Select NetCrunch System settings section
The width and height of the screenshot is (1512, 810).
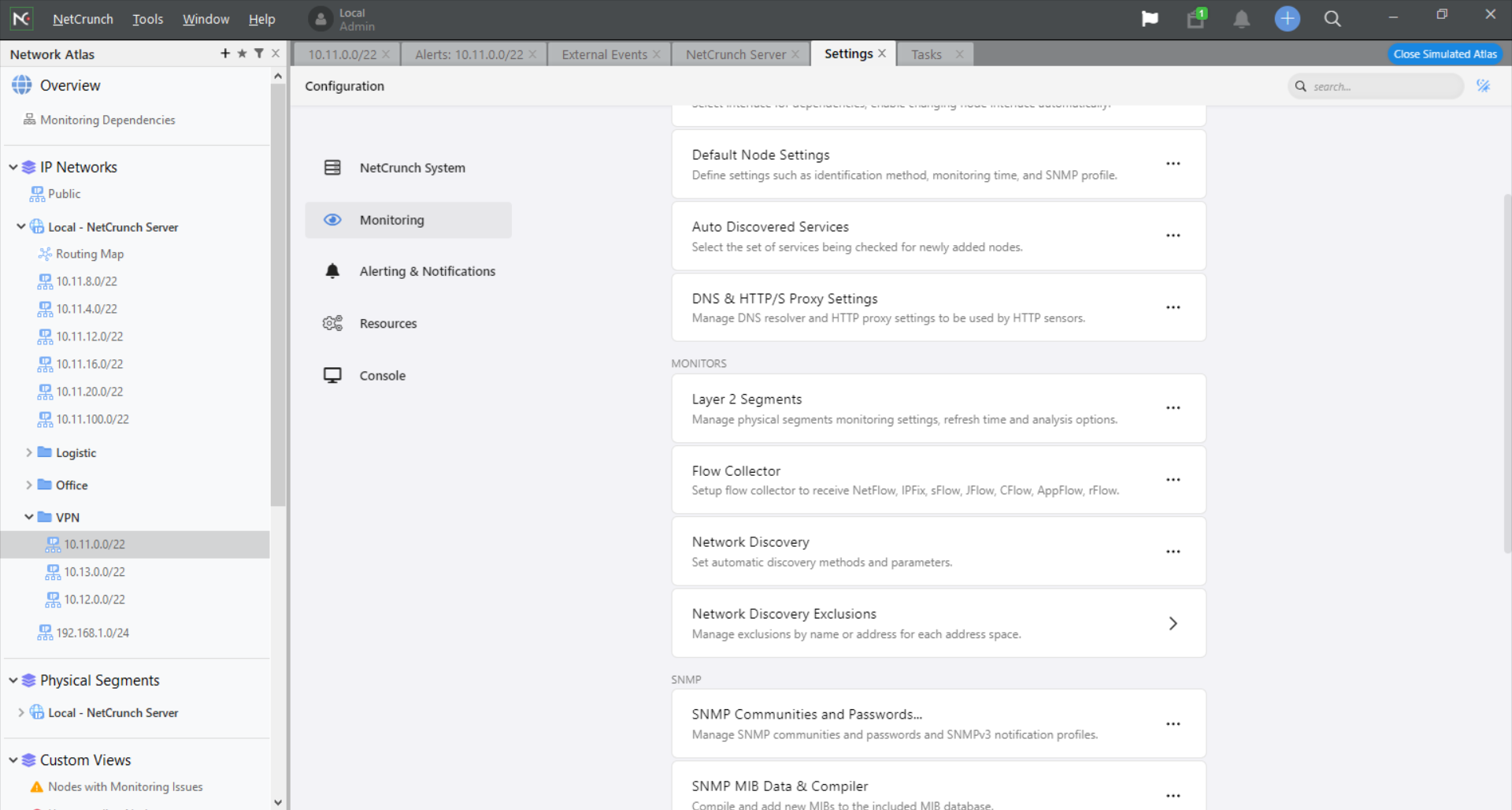408,168
